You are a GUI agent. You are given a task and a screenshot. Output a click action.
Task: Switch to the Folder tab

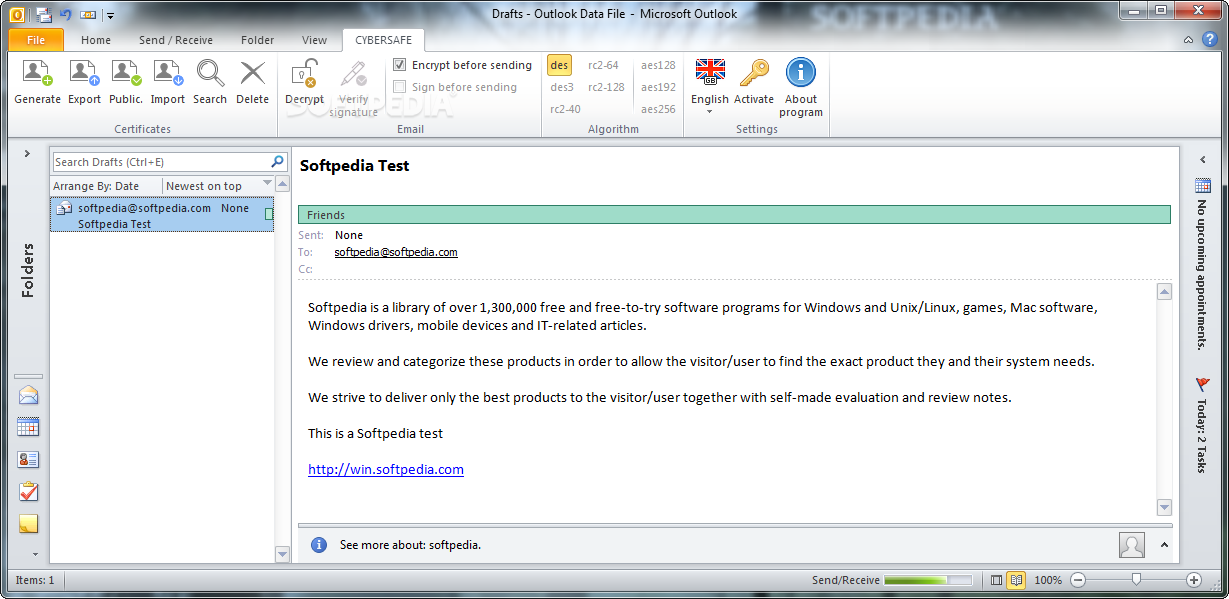tap(257, 40)
